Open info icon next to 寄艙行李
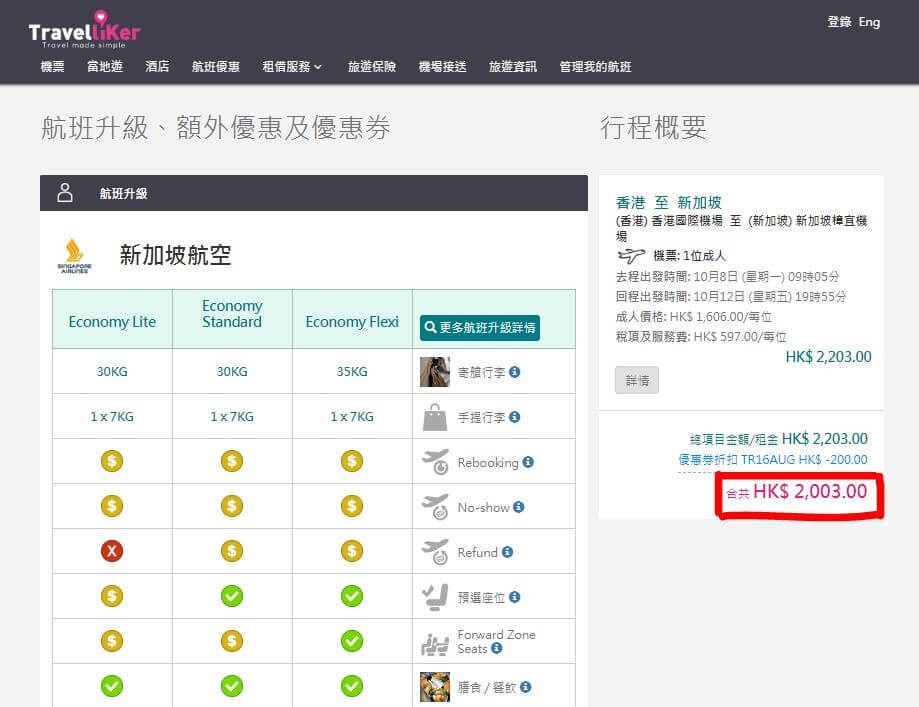919x707 pixels. 515,372
